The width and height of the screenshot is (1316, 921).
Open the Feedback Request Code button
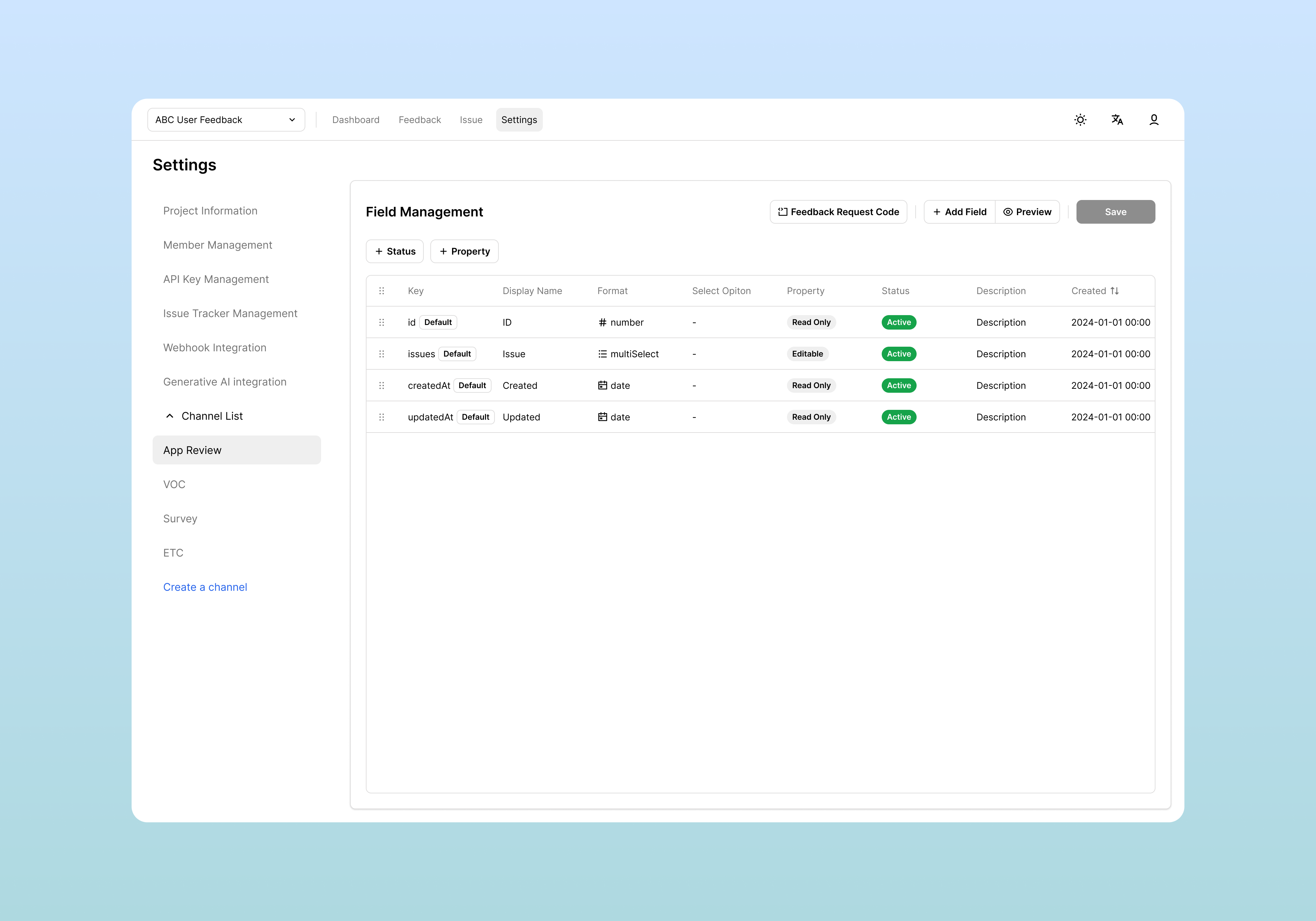click(x=838, y=212)
